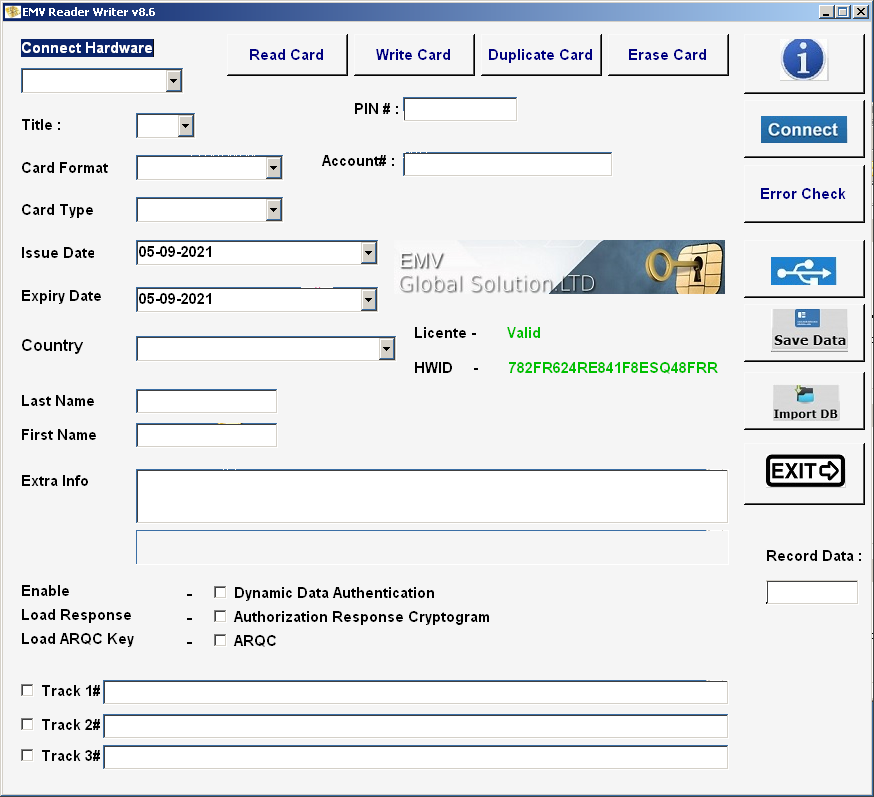Click the EXIT arrow icon
Viewport: 874px width, 797px height.
[804, 471]
